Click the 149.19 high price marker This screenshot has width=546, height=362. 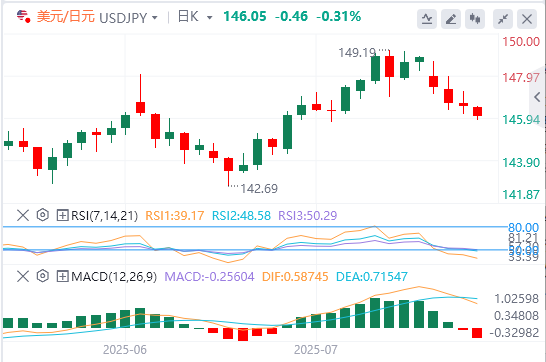point(357,53)
